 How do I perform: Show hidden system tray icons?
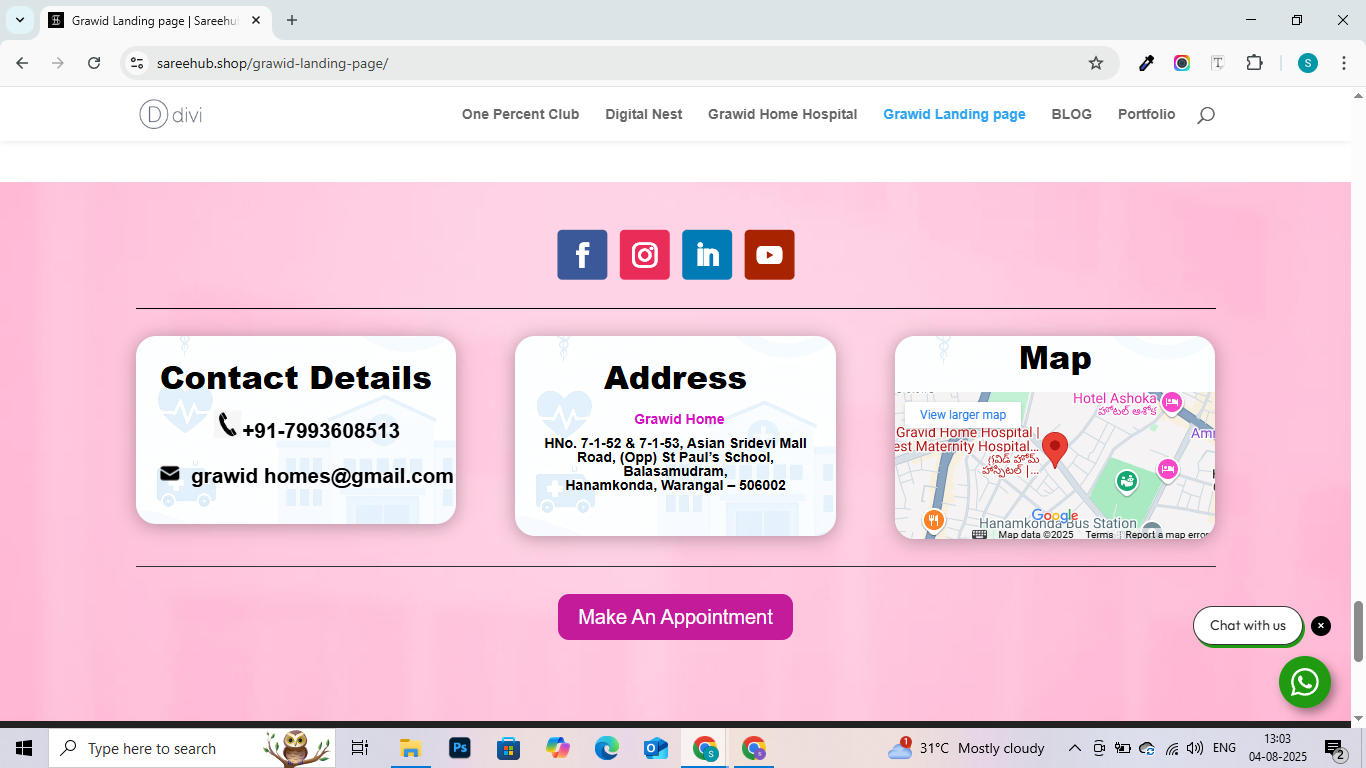point(1075,748)
